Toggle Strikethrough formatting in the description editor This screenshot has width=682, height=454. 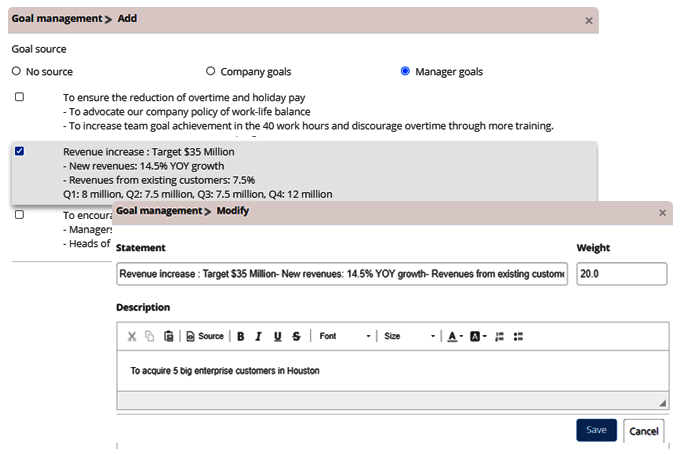[x=297, y=336]
